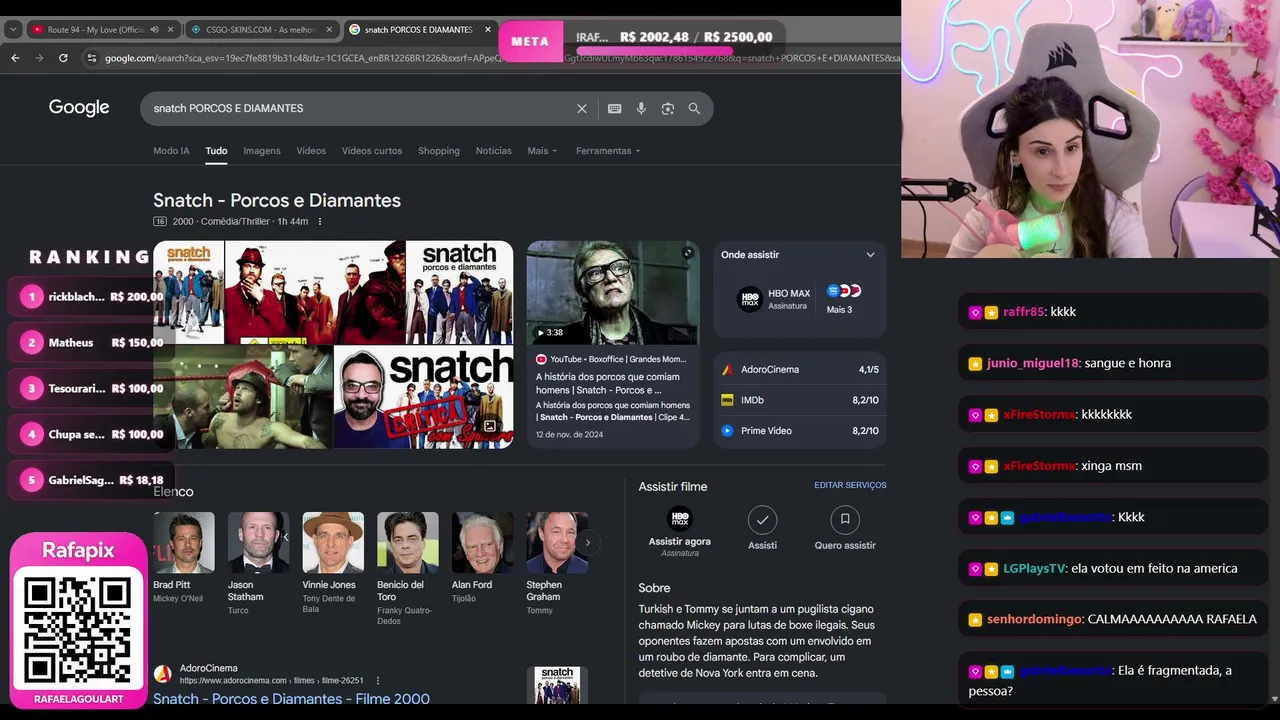The height and width of the screenshot is (720, 1280).
Task: Submit search with magnifying glass icon
Action: click(694, 109)
